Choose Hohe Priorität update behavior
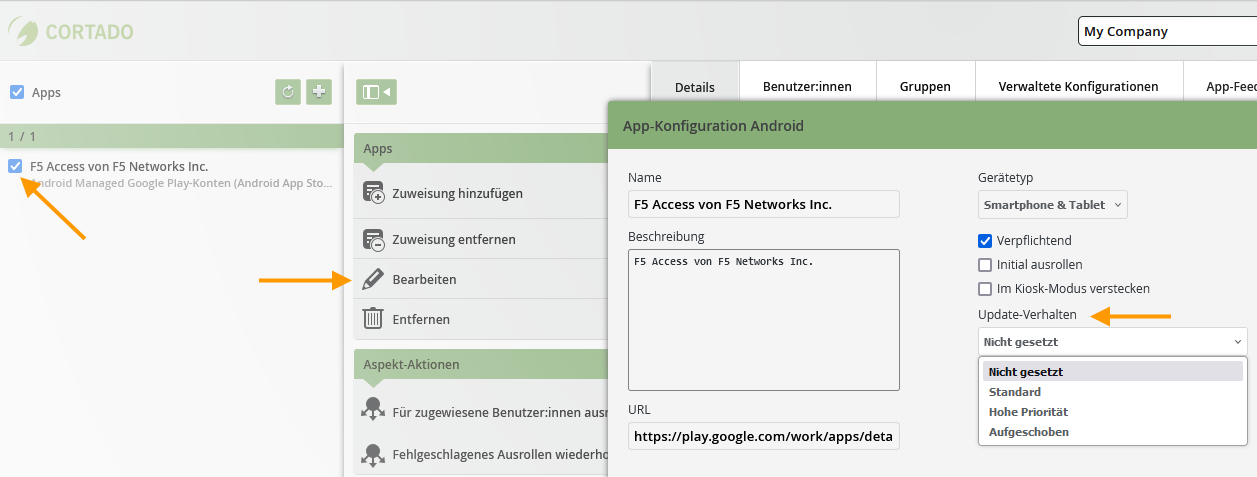This screenshot has height=477, width=1257. tap(1113, 412)
